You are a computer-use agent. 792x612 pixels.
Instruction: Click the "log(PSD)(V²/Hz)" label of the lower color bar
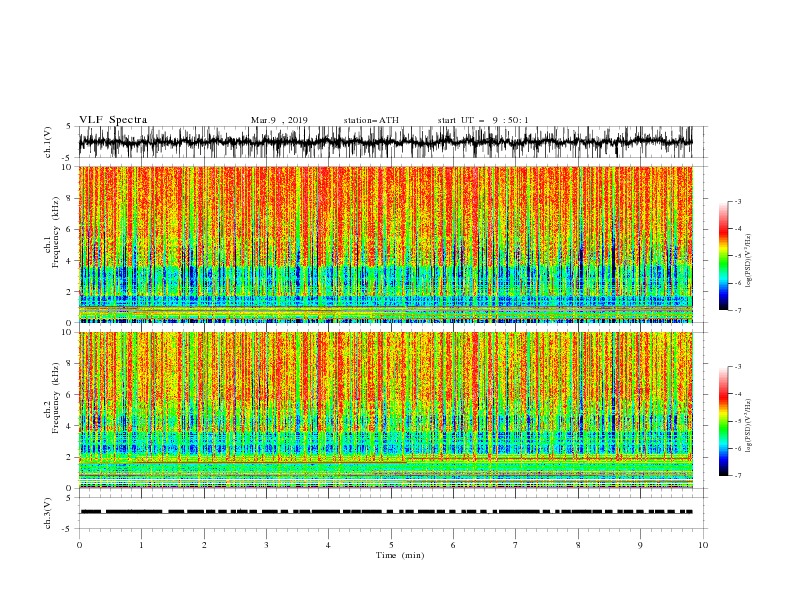tap(749, 426)
